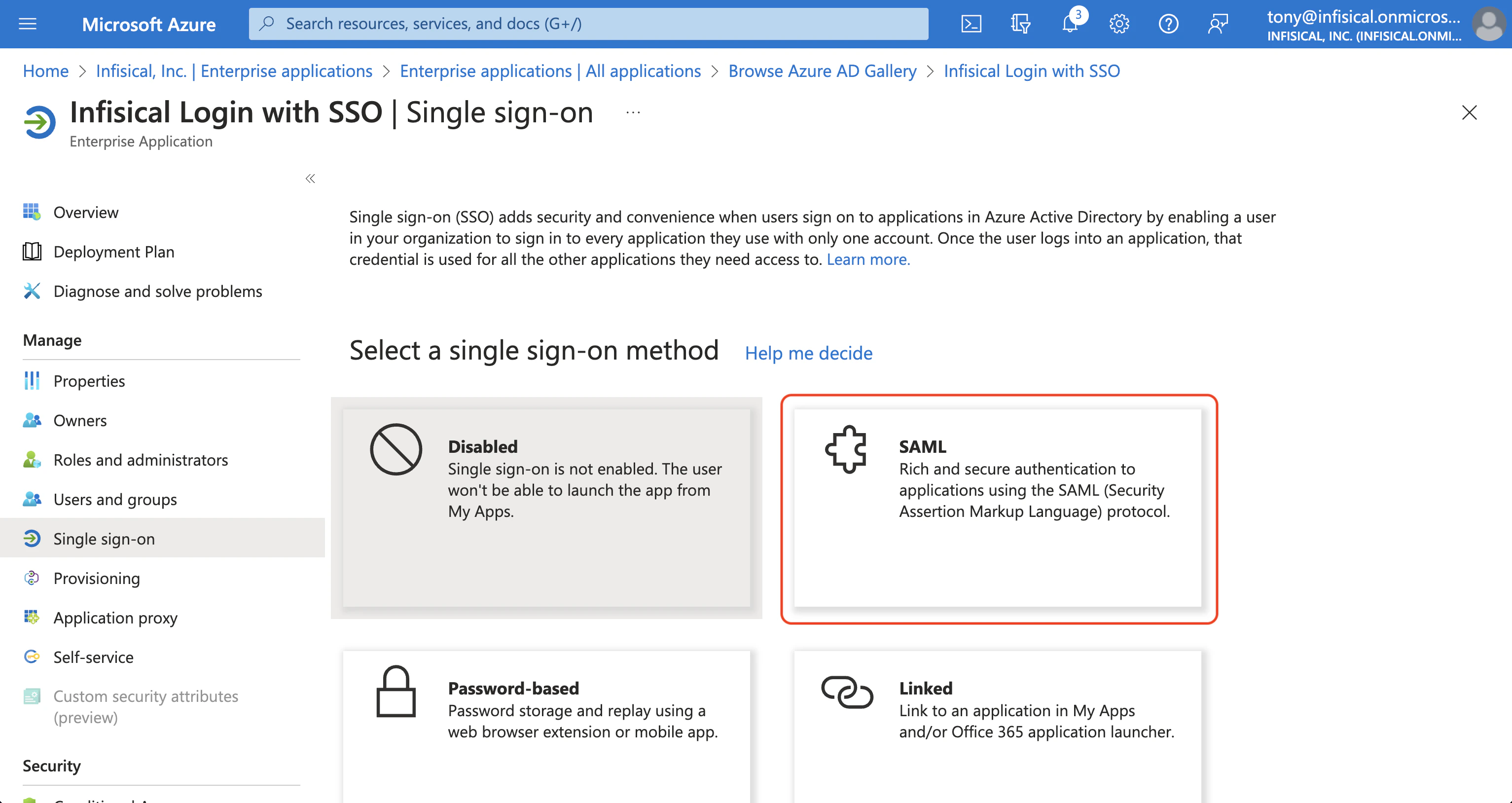Click the Linked chain icon
Screen dimensions: 1512x803
[x=847, y=692]
